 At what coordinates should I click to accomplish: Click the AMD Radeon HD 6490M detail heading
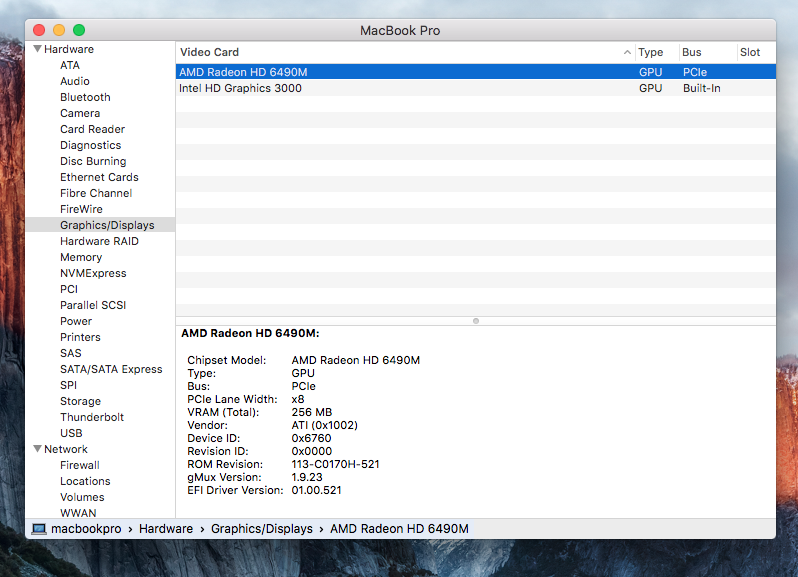tap(250, 333)
